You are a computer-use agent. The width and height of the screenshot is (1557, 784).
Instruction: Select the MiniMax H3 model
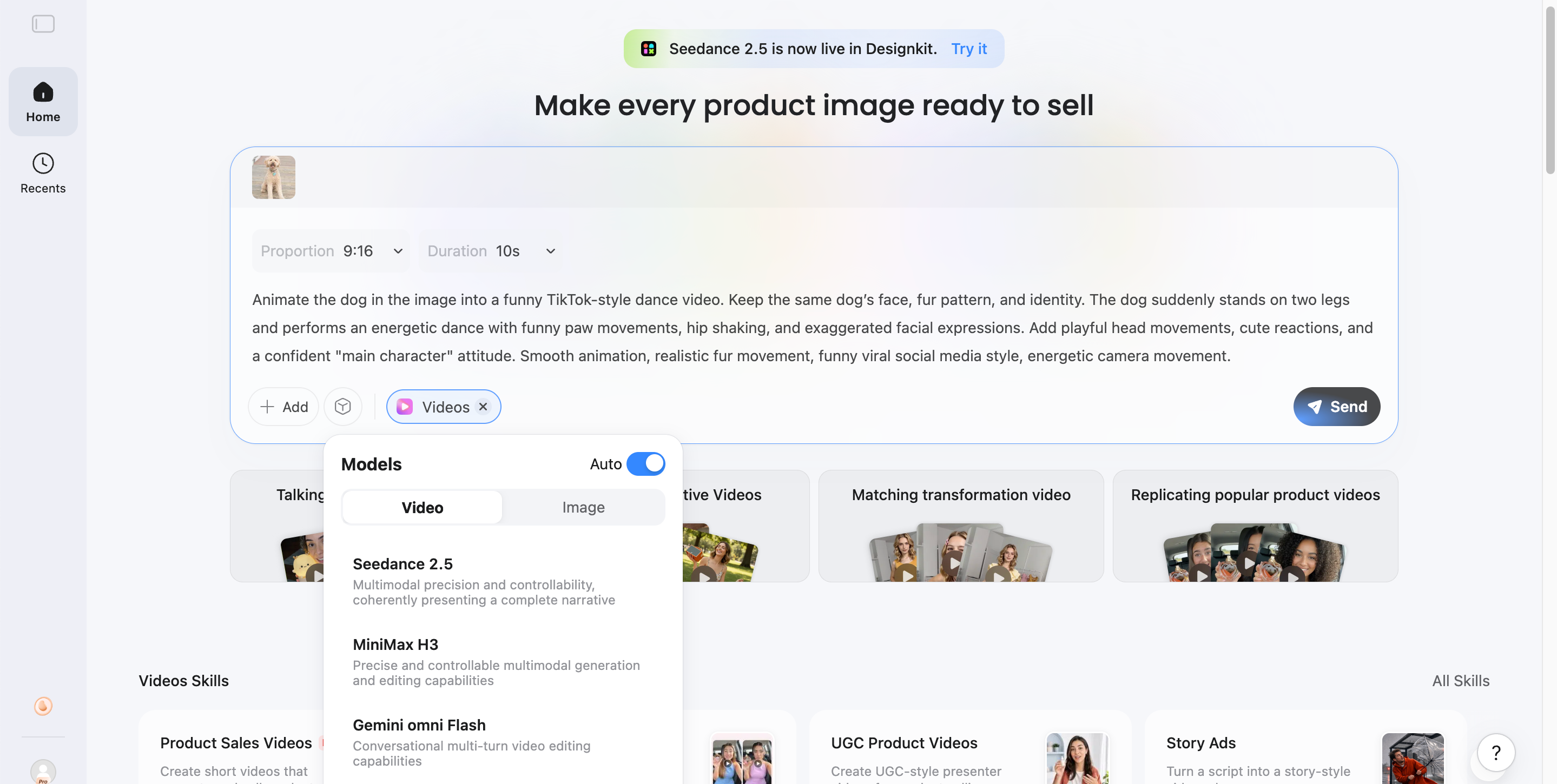coord(503,661)
